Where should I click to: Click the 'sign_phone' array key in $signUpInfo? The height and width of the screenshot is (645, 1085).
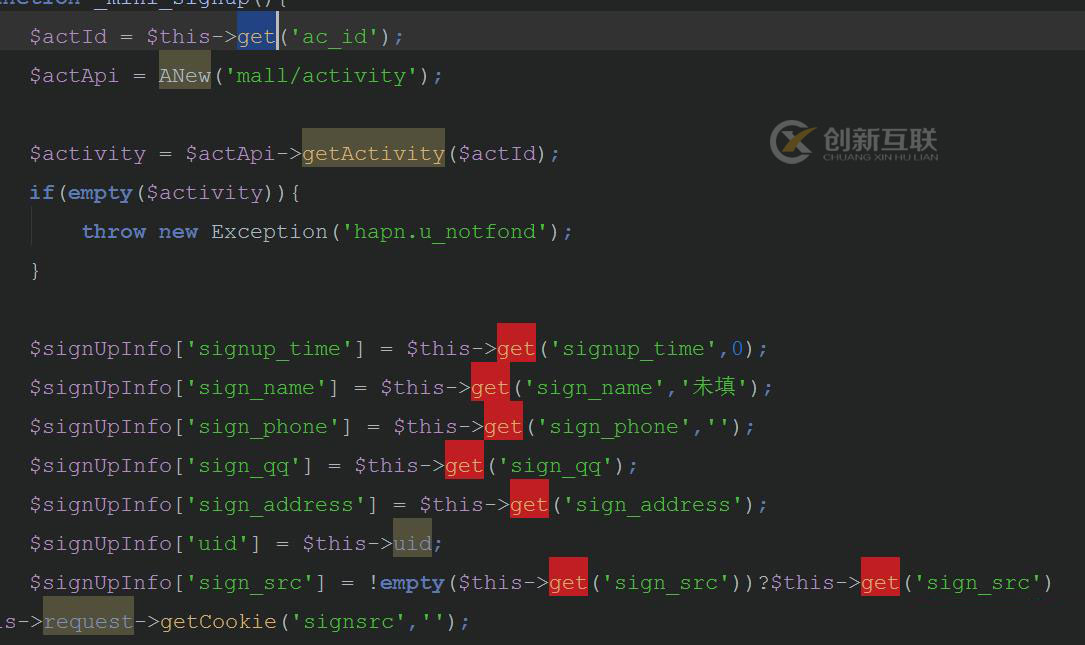point(263,426)
